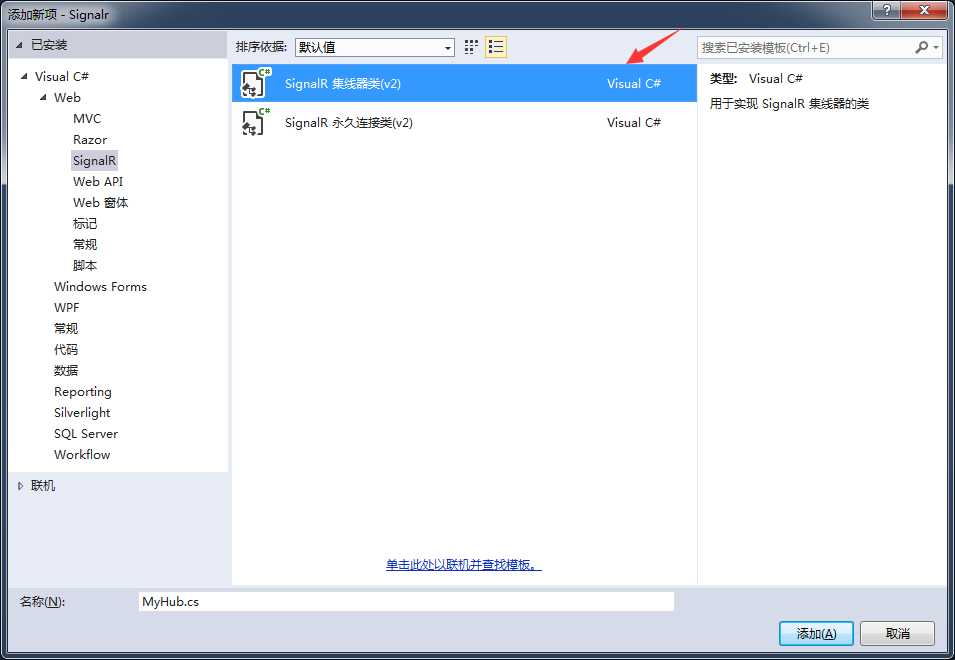Select SignalR 永久连接类(v2) template
The image size is (955, 660).
464,122
